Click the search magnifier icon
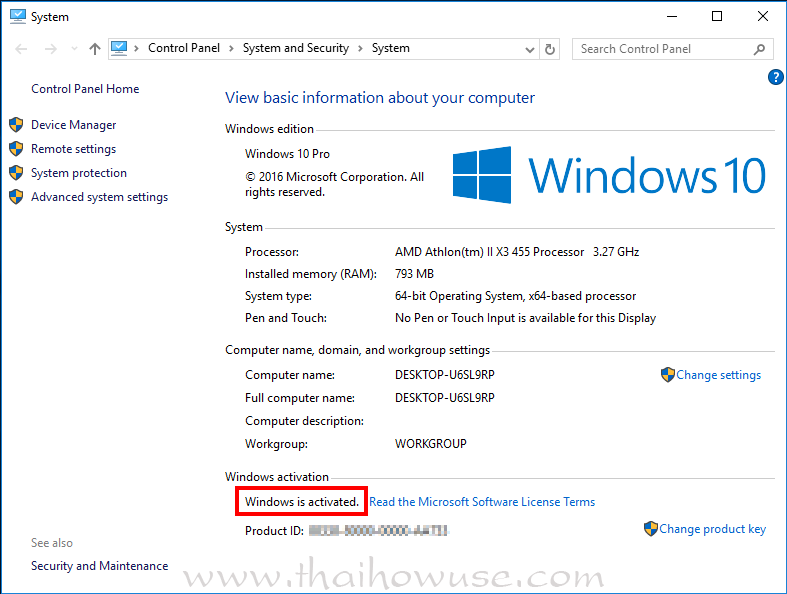The image size is (787, 594). (x=759, y=49)
